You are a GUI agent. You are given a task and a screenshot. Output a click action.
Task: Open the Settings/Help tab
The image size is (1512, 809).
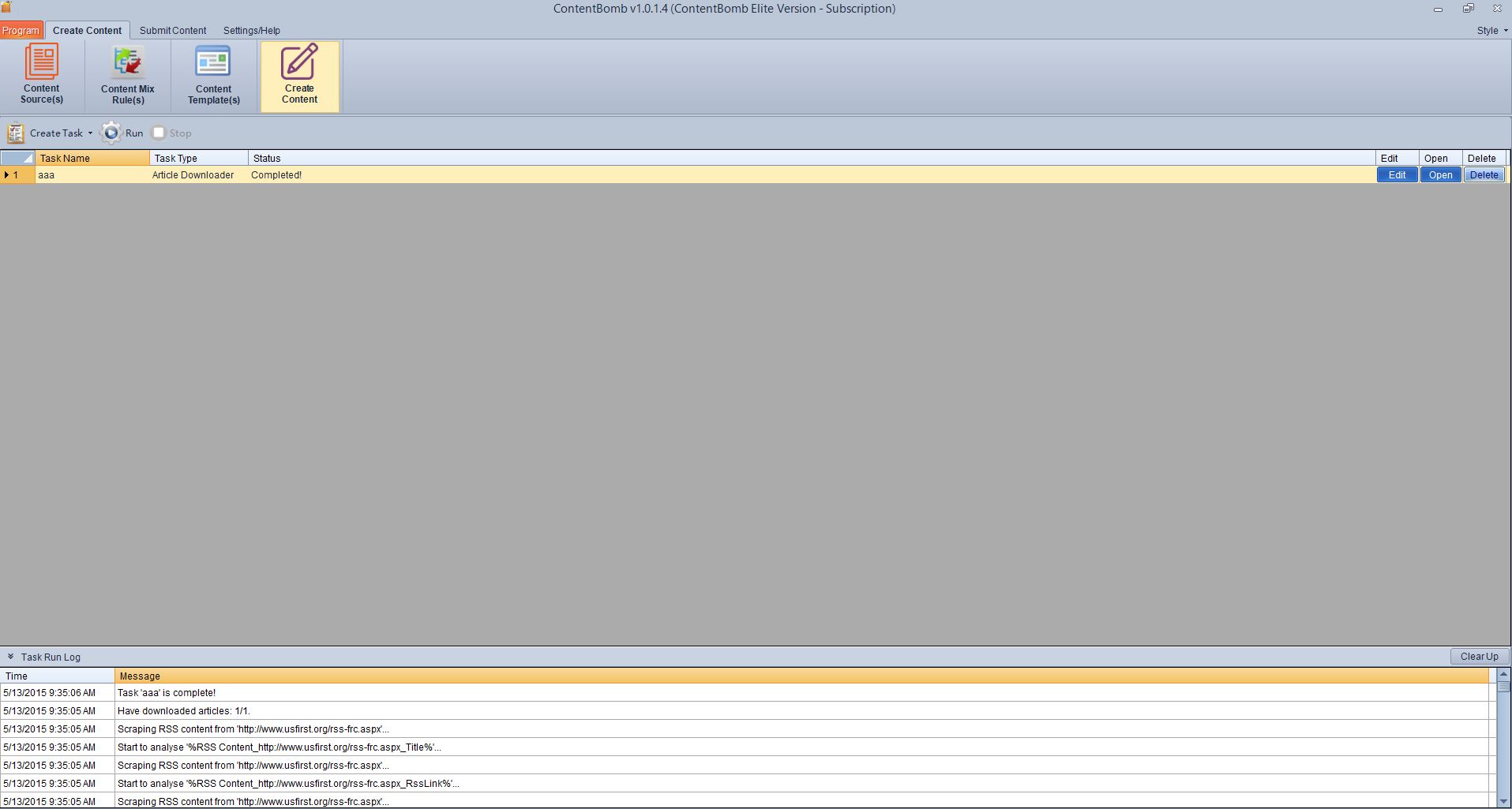[x=251, y=31]
